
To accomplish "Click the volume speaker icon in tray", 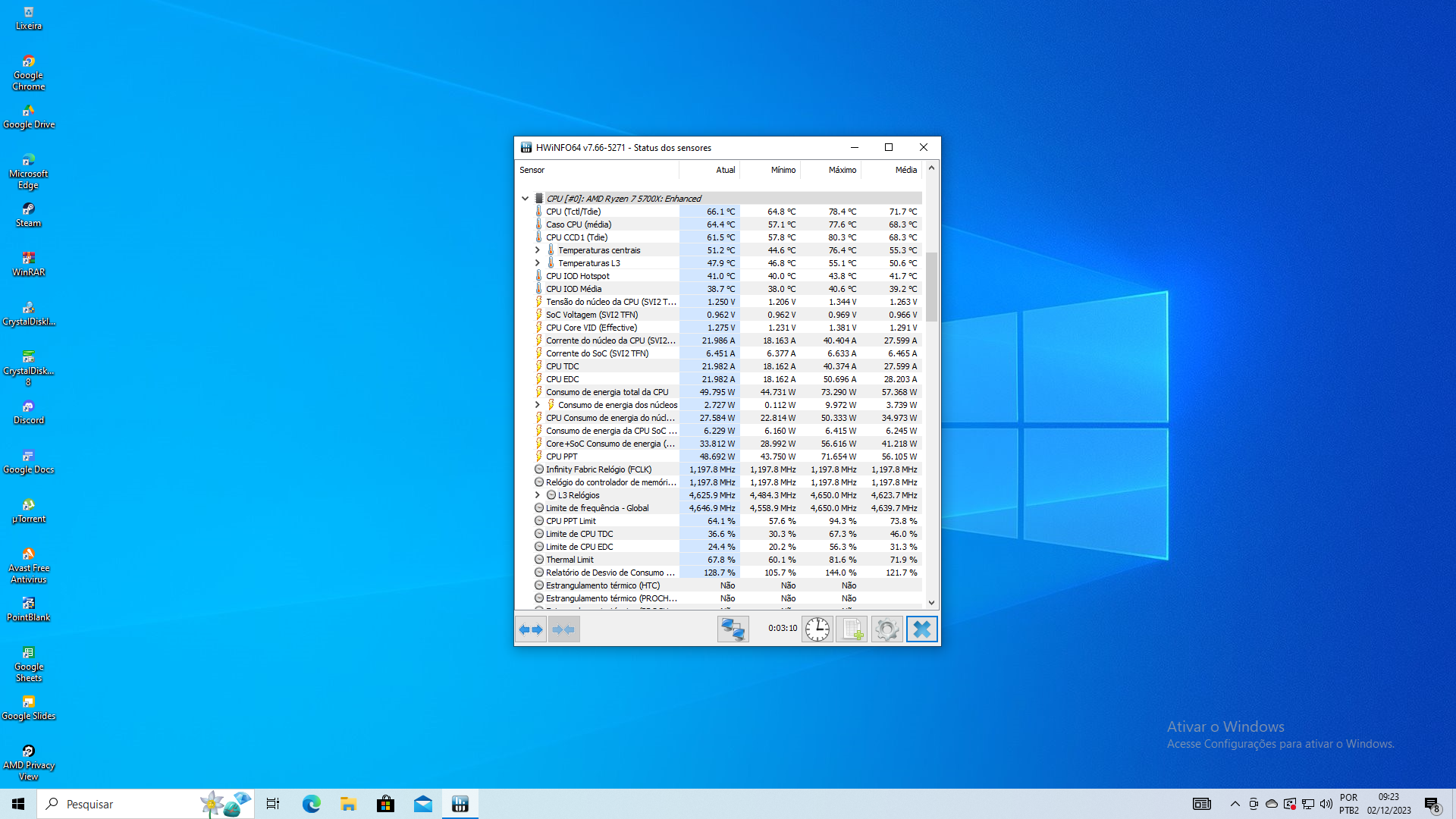I will tap(1326, 804).
